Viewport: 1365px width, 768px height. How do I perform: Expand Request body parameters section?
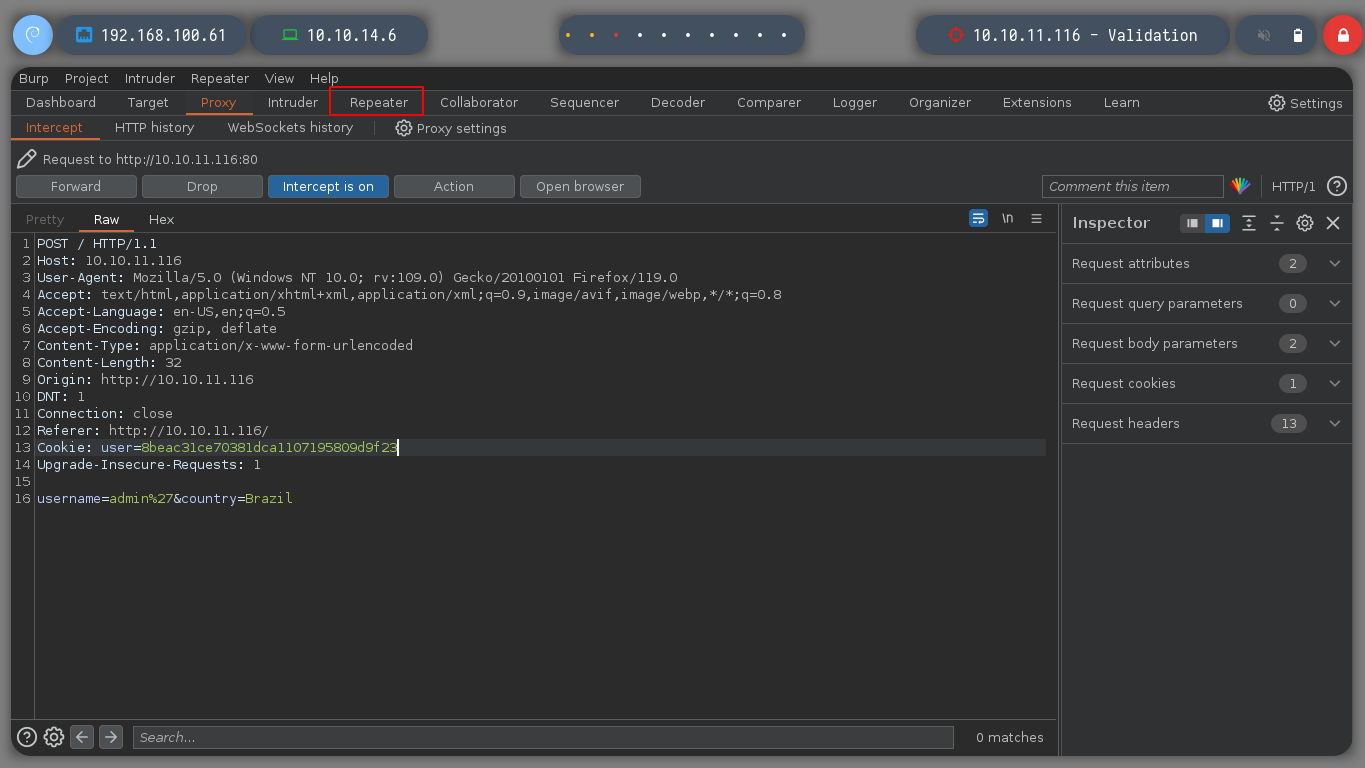click(1206, 344)
